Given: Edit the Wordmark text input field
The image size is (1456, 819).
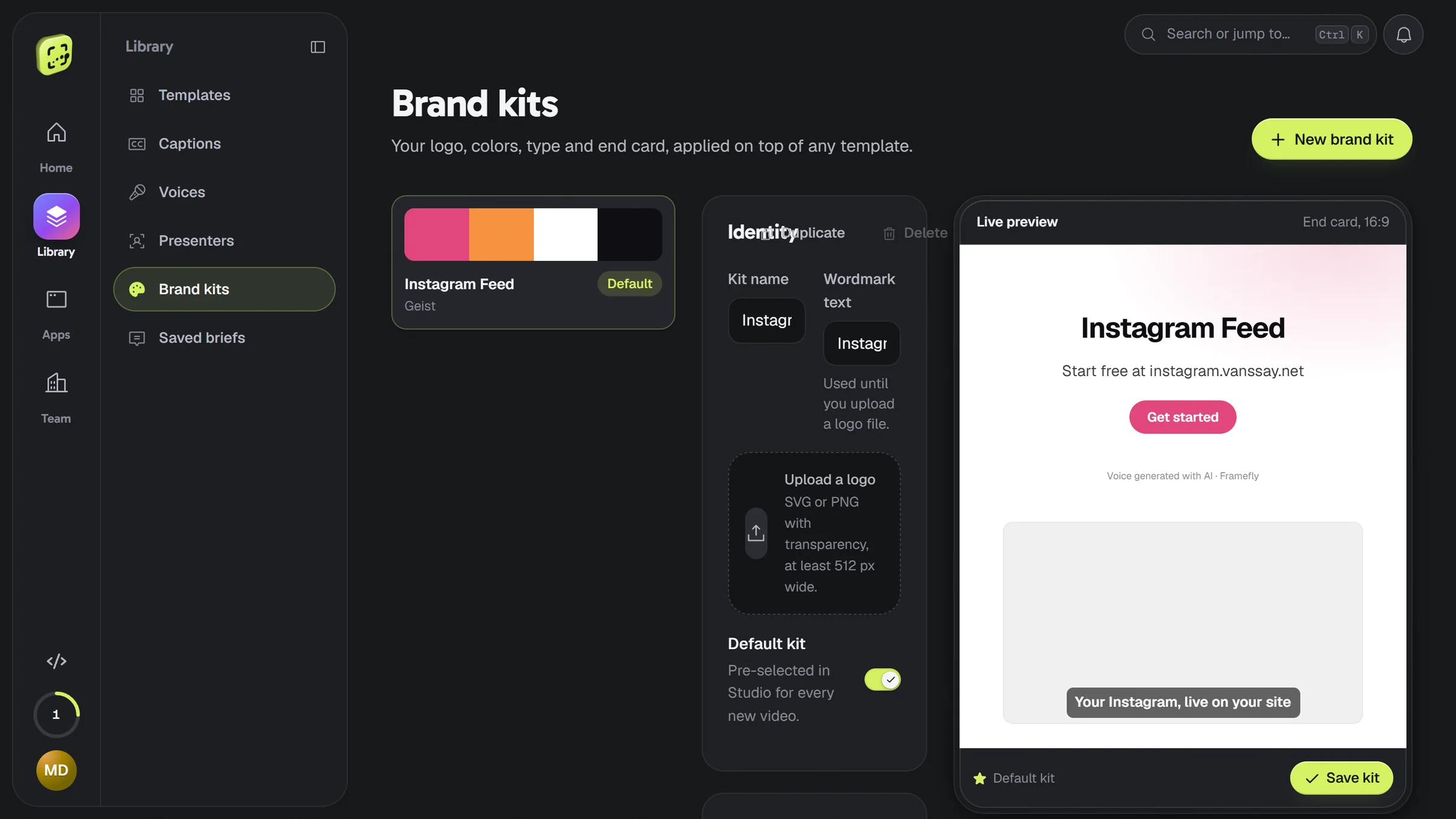Looking at the screenshot, I should (861, 343).
